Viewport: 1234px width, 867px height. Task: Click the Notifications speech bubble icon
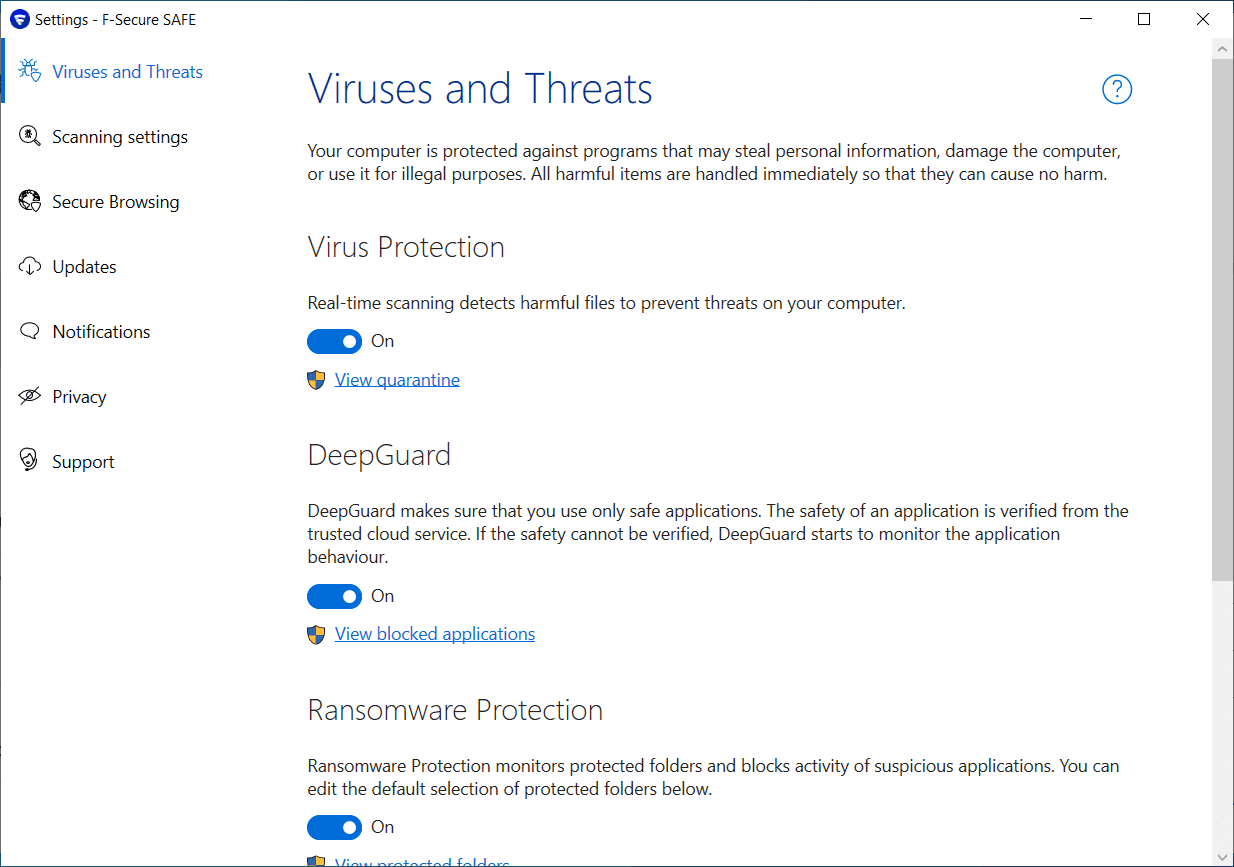tap(30, 331)
